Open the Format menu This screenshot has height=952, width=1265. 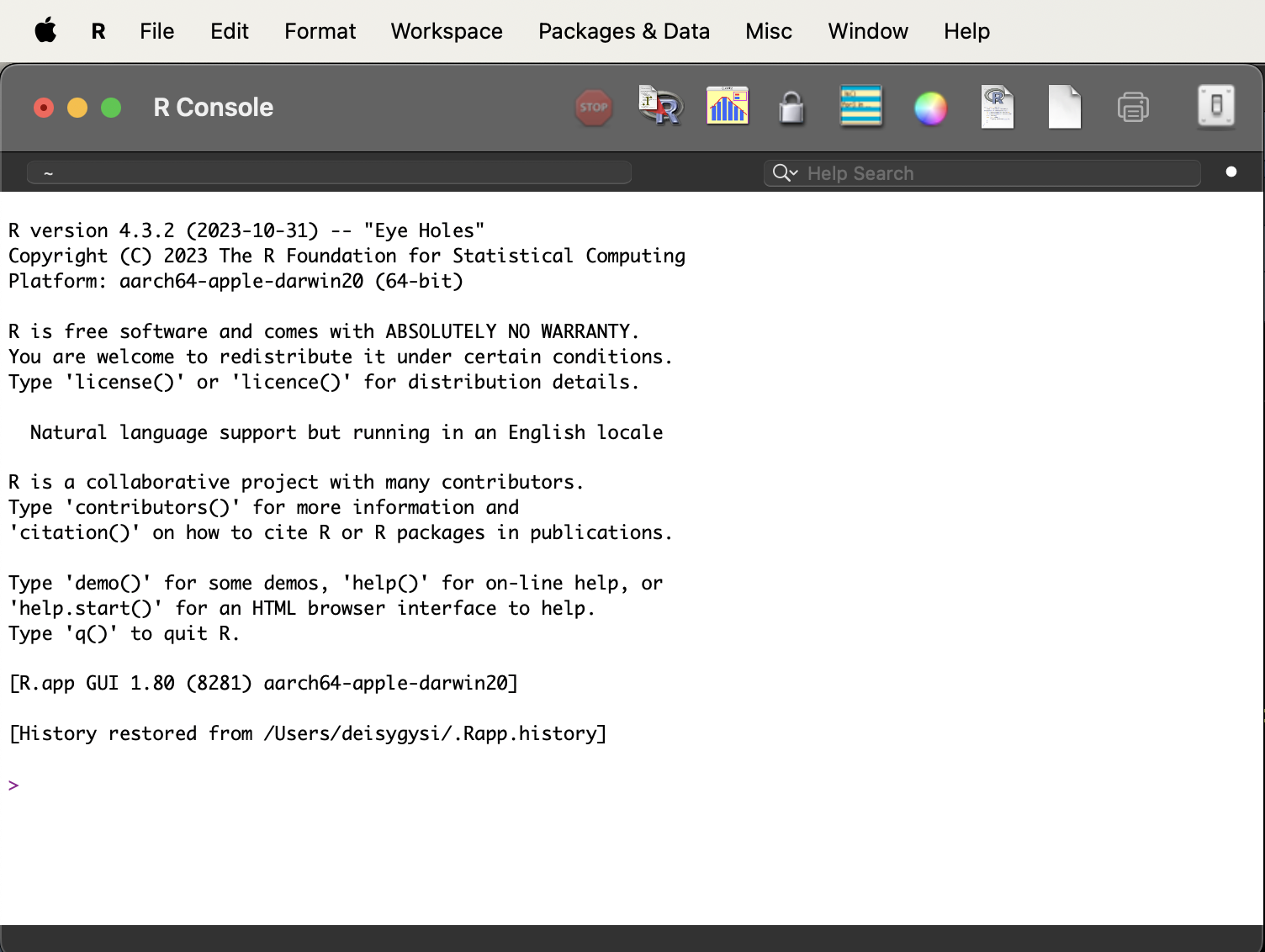320,31
